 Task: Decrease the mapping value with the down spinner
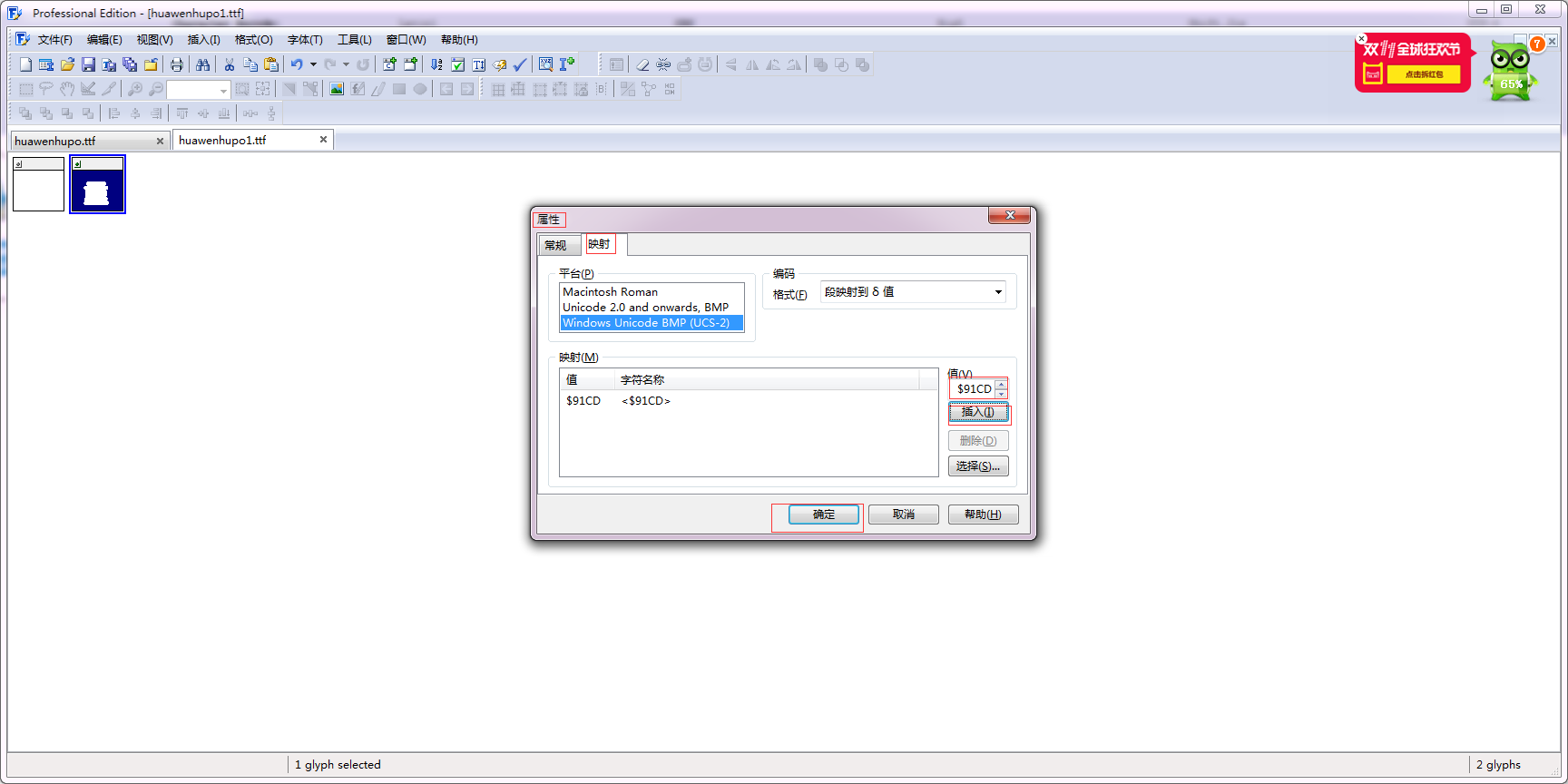1001,394
